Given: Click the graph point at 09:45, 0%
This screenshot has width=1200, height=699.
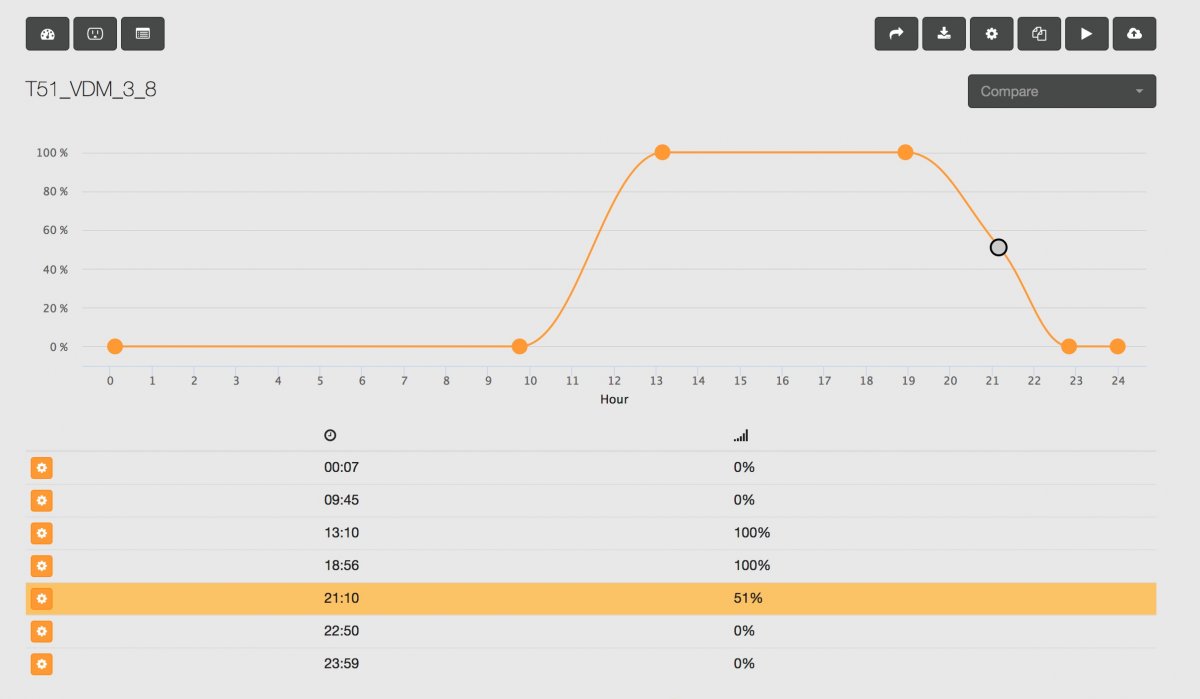Looking at the screenshot, I should pyautogui.click(x=519, y=346).
